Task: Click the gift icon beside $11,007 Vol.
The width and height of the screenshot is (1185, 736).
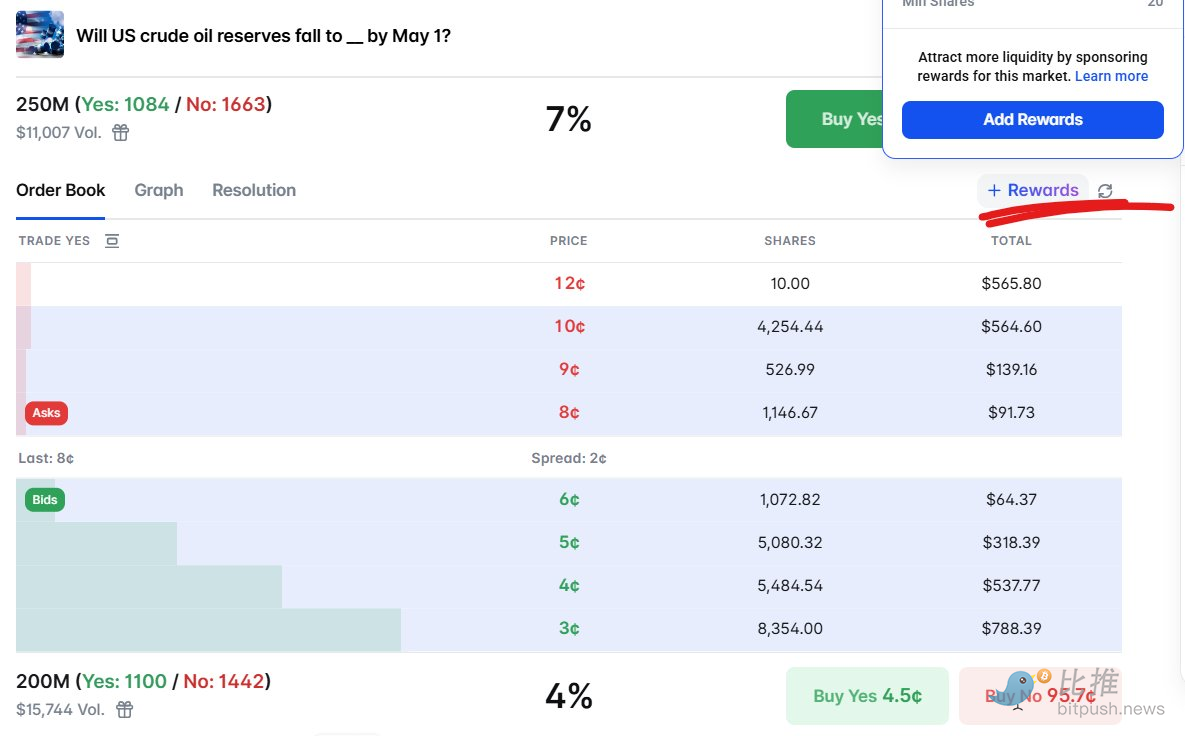Action: tap(120, 132)
